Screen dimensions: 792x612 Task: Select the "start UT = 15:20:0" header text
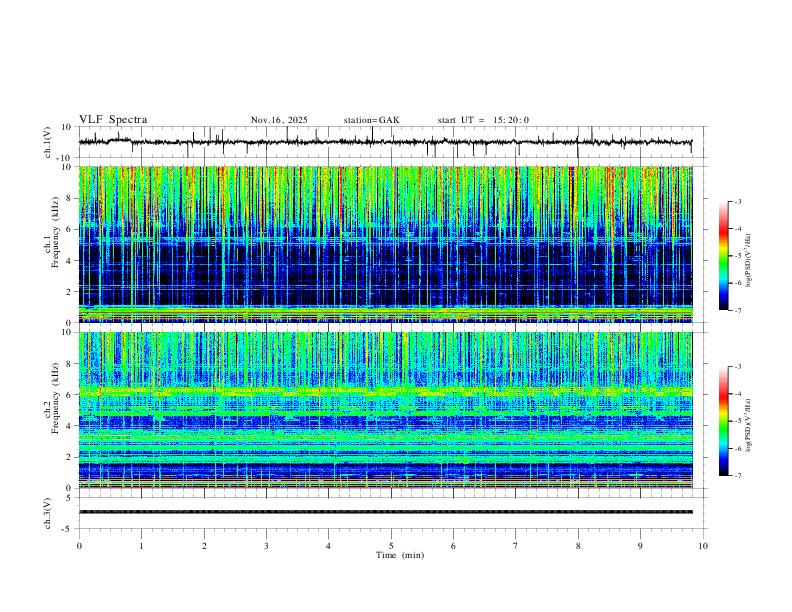click(483, 120)
